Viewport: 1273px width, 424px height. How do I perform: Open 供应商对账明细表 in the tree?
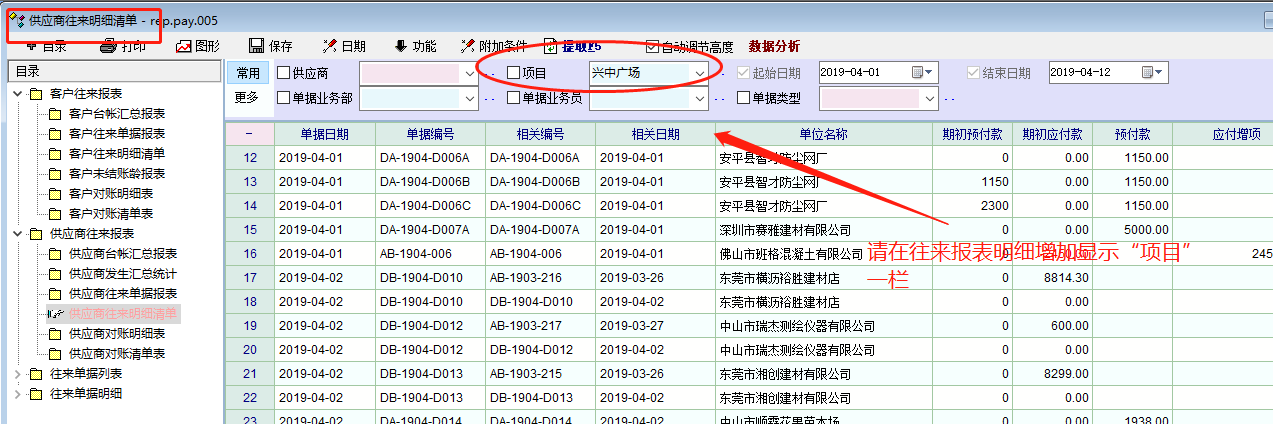pyautogui.click(x=116, y=334)
